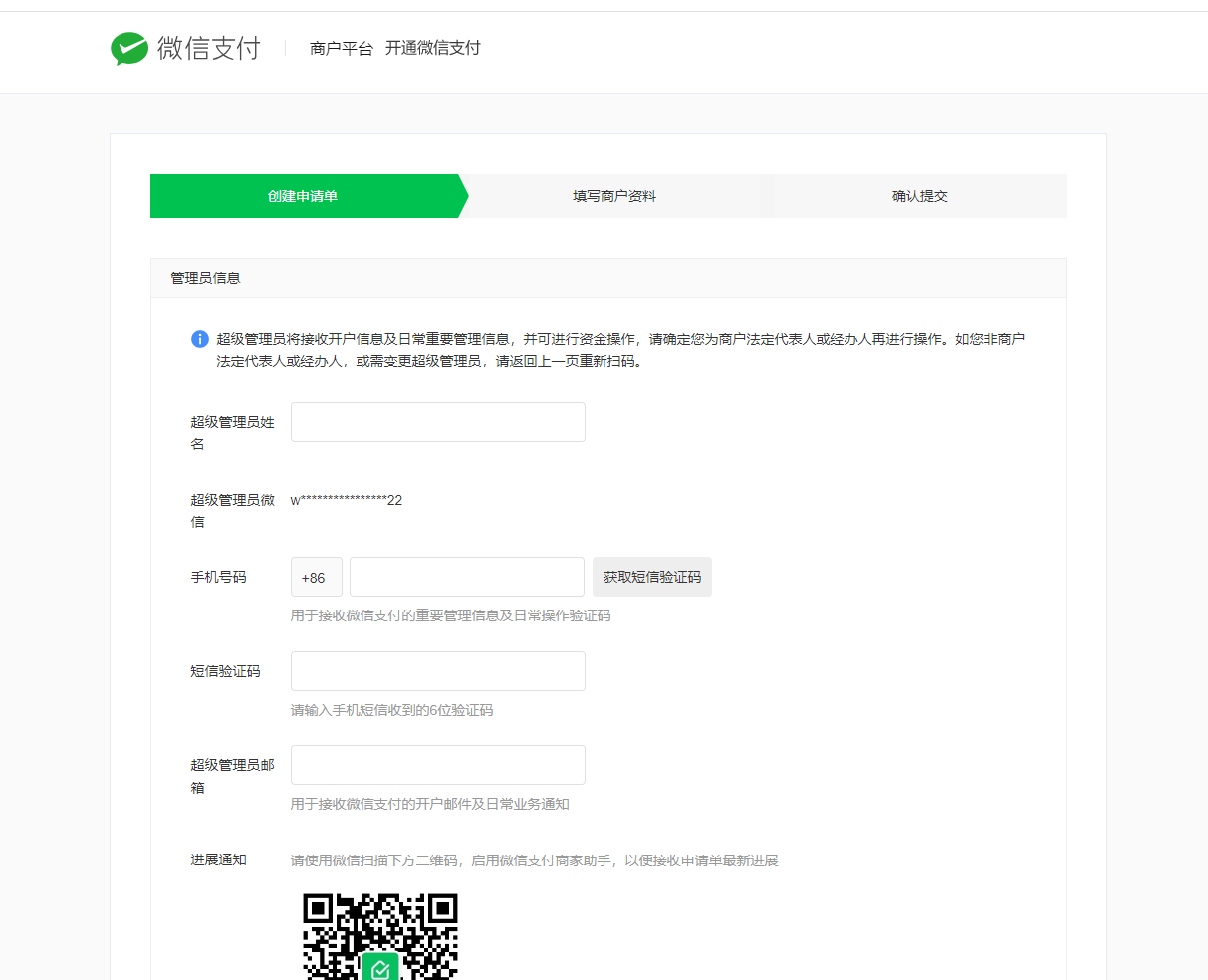Open the 商户平台 header link

(x=342, y=48)
